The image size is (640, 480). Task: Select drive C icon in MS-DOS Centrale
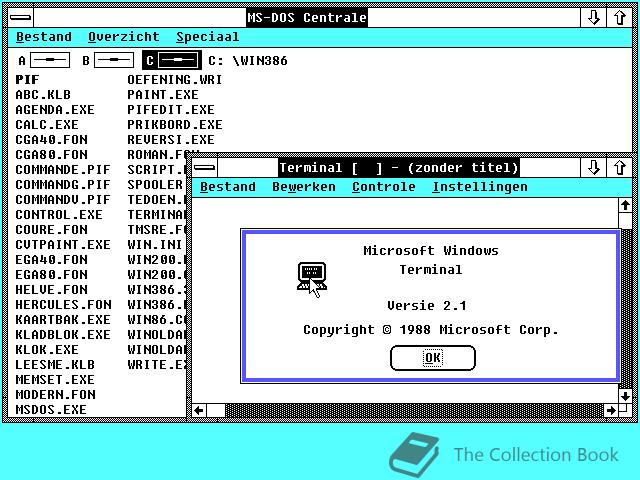pyautogui.click(x=172, y=60)
